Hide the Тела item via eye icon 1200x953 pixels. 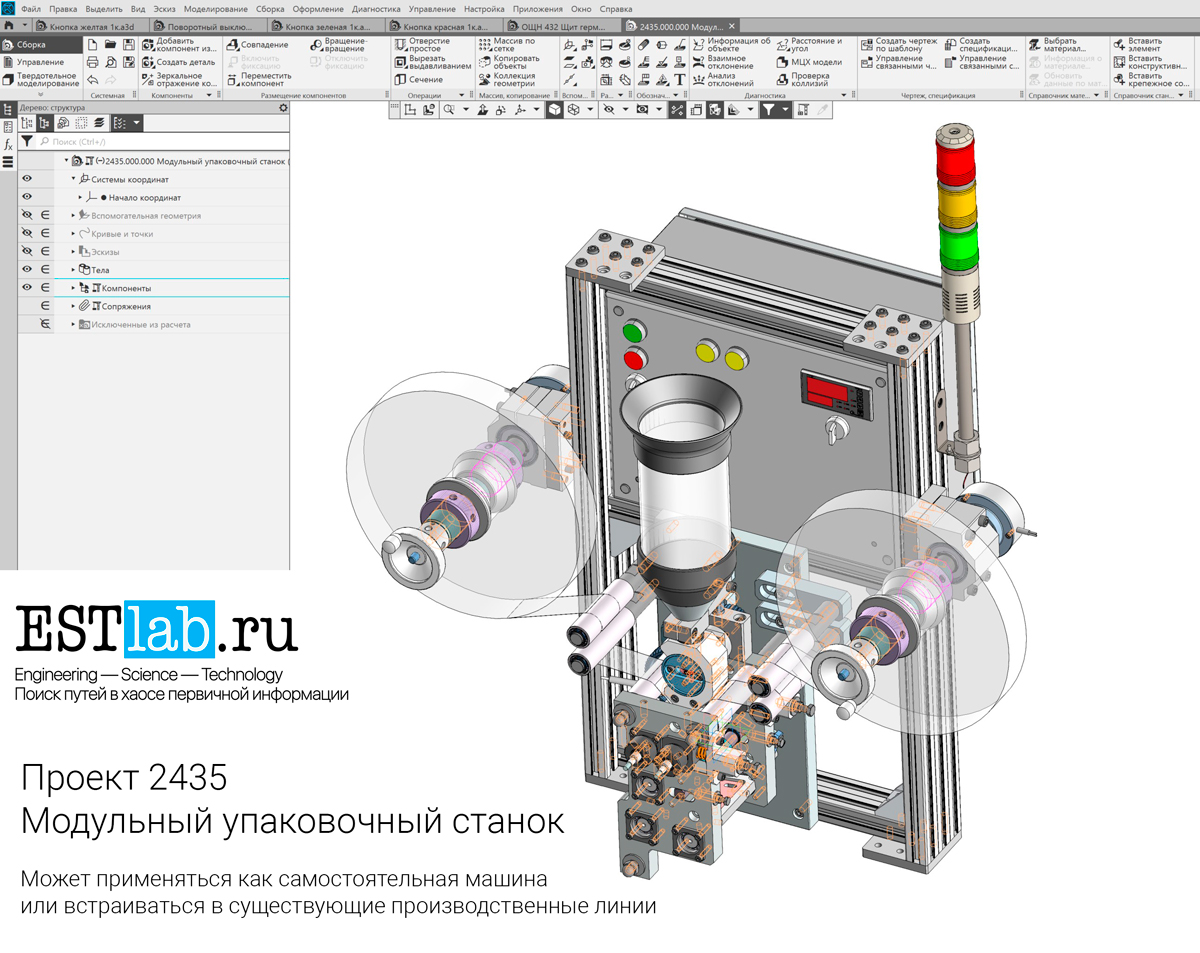pos(27,269)
